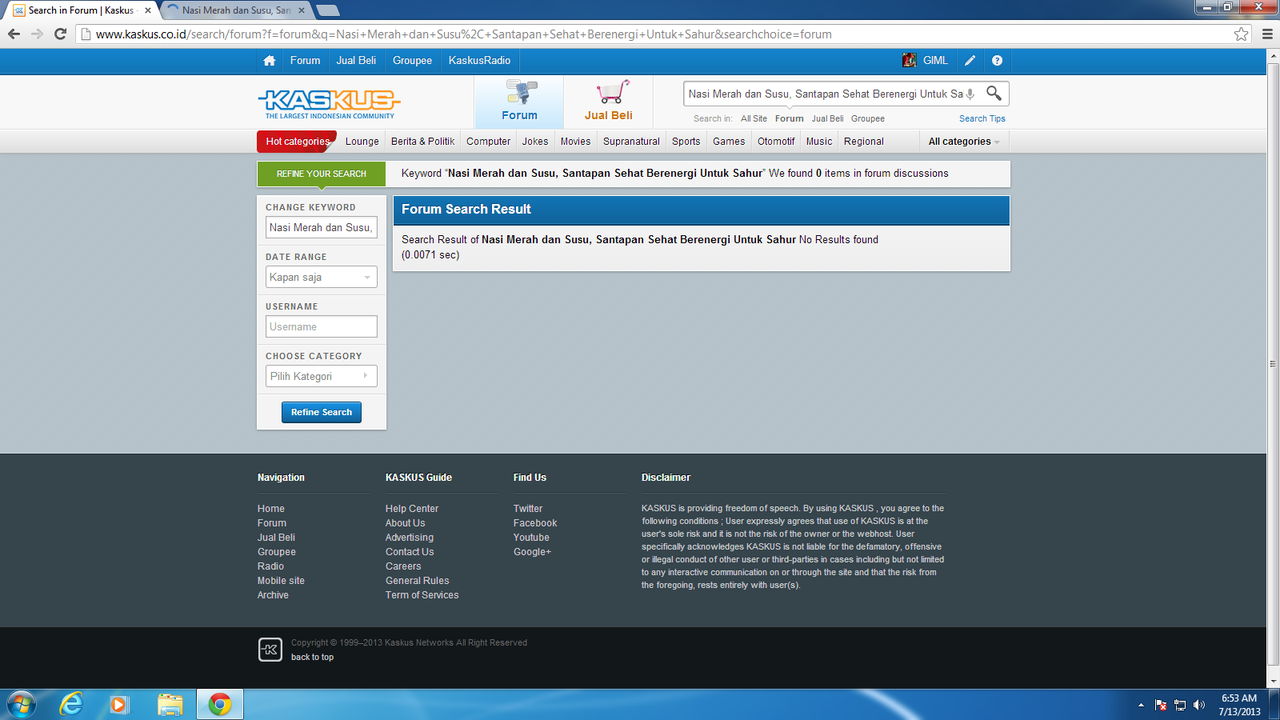Select the Forum section tab
The height and width of the screenshot is (720, 1280).
point(519,102)
